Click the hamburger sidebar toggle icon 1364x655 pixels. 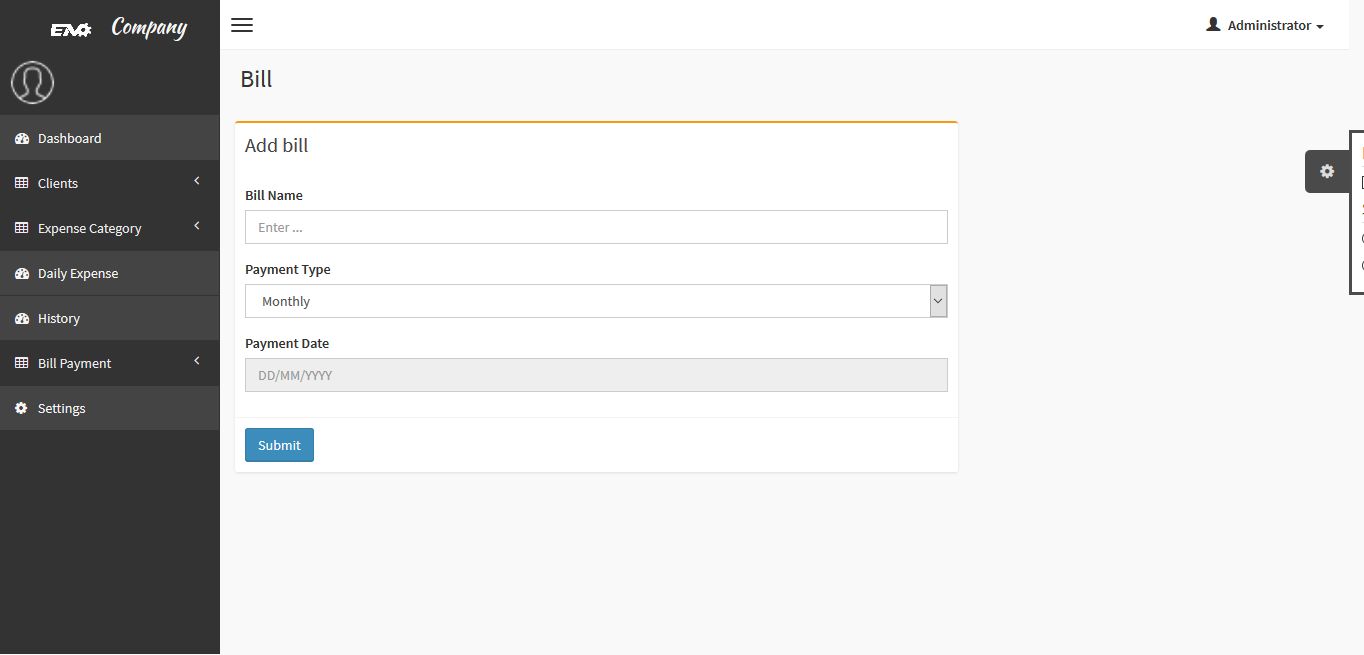242,25
